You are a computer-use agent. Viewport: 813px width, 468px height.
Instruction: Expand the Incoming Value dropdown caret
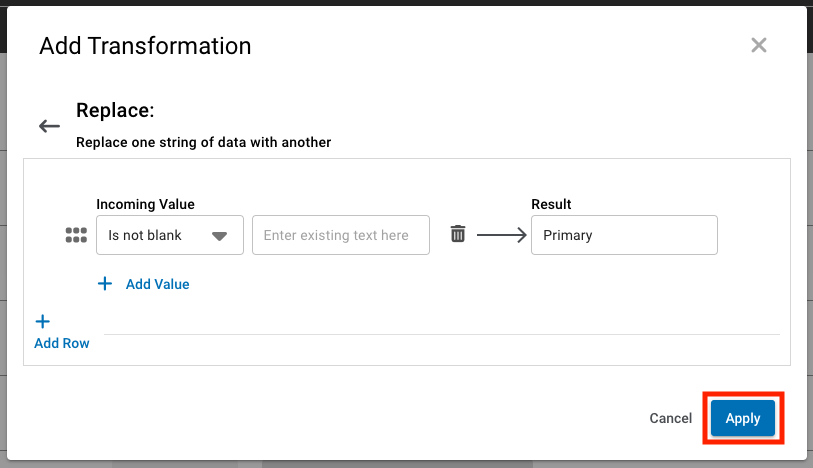point(220,236)
